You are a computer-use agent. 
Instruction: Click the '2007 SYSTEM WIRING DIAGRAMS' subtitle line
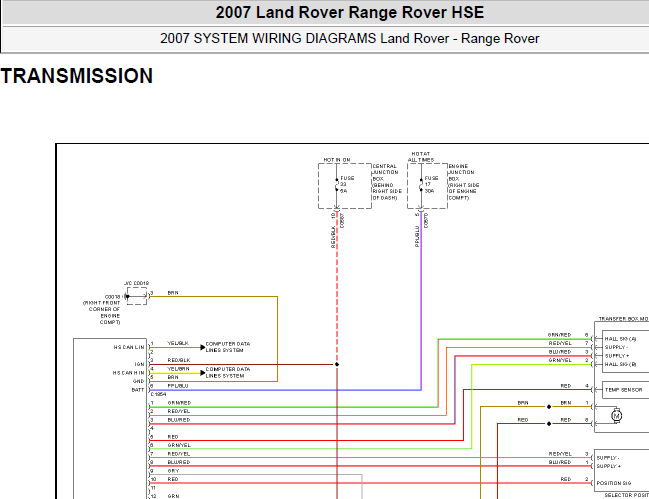point(350,38)
